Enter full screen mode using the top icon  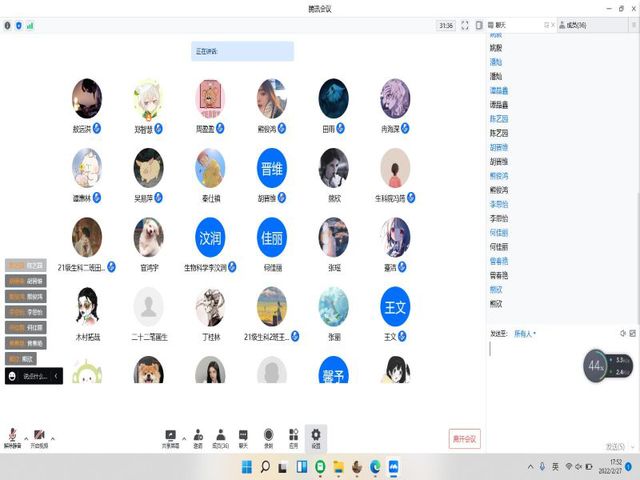[465, 25]
